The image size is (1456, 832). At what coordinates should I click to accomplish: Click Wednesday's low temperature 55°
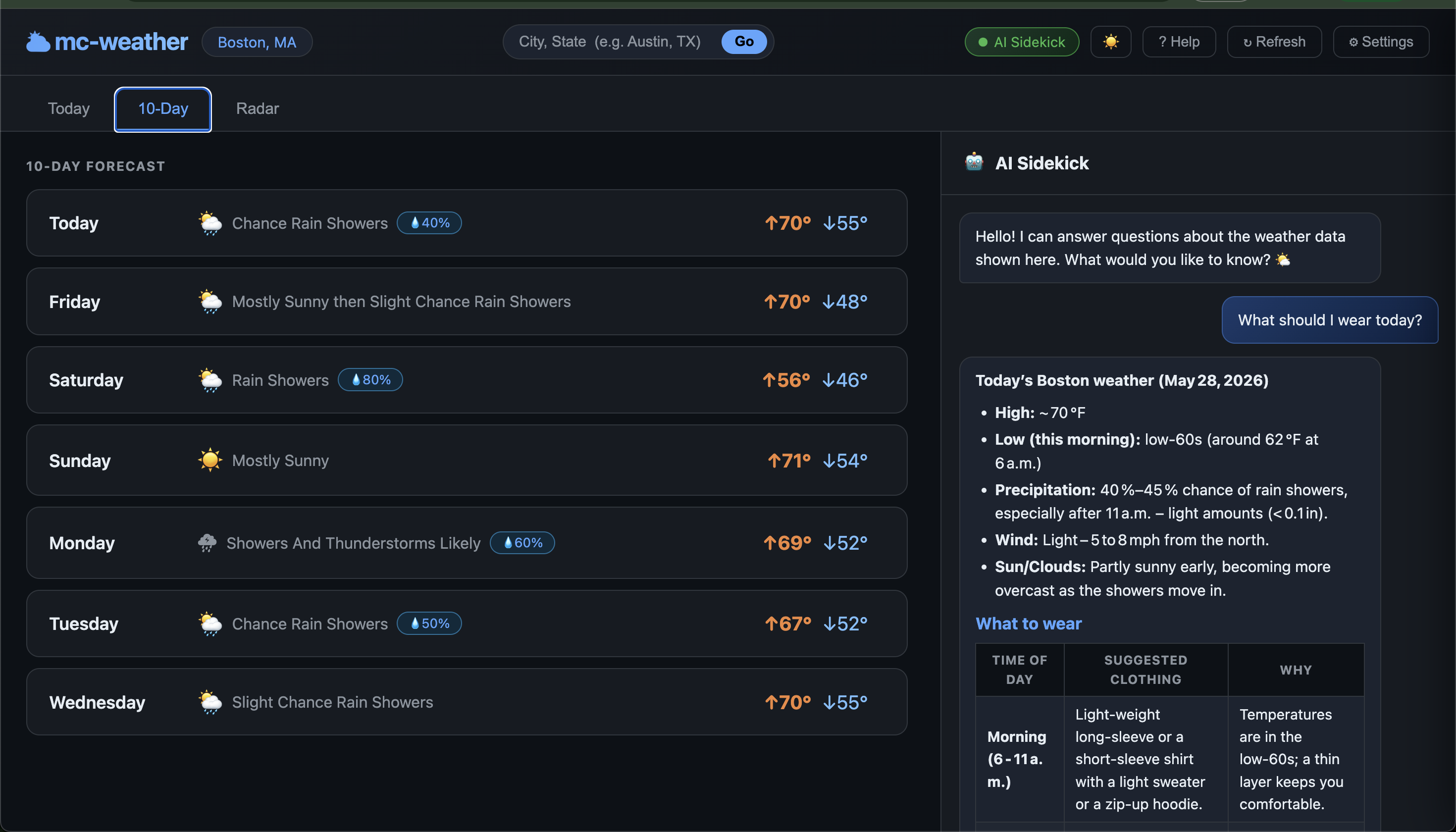845,702
